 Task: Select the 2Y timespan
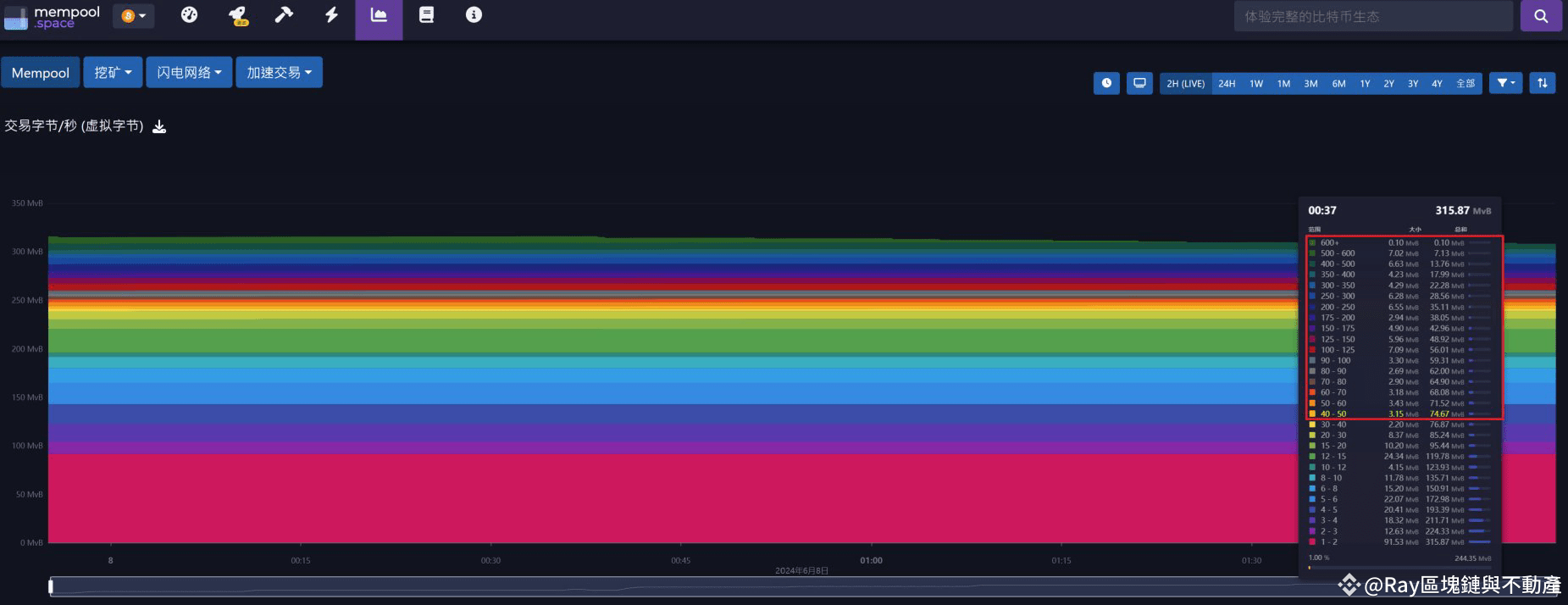1388,83
